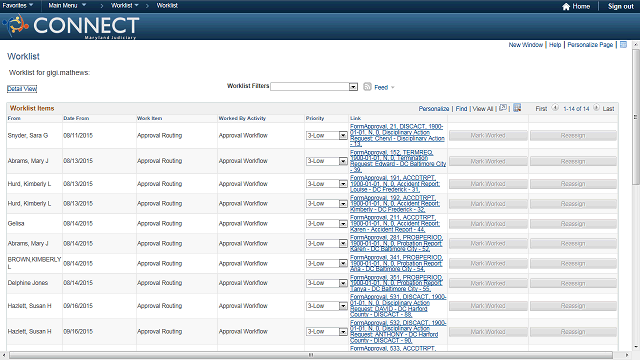Show previous rows arrow icon
The height and width of the screenshot is (360, 640).
pos(555,108)
